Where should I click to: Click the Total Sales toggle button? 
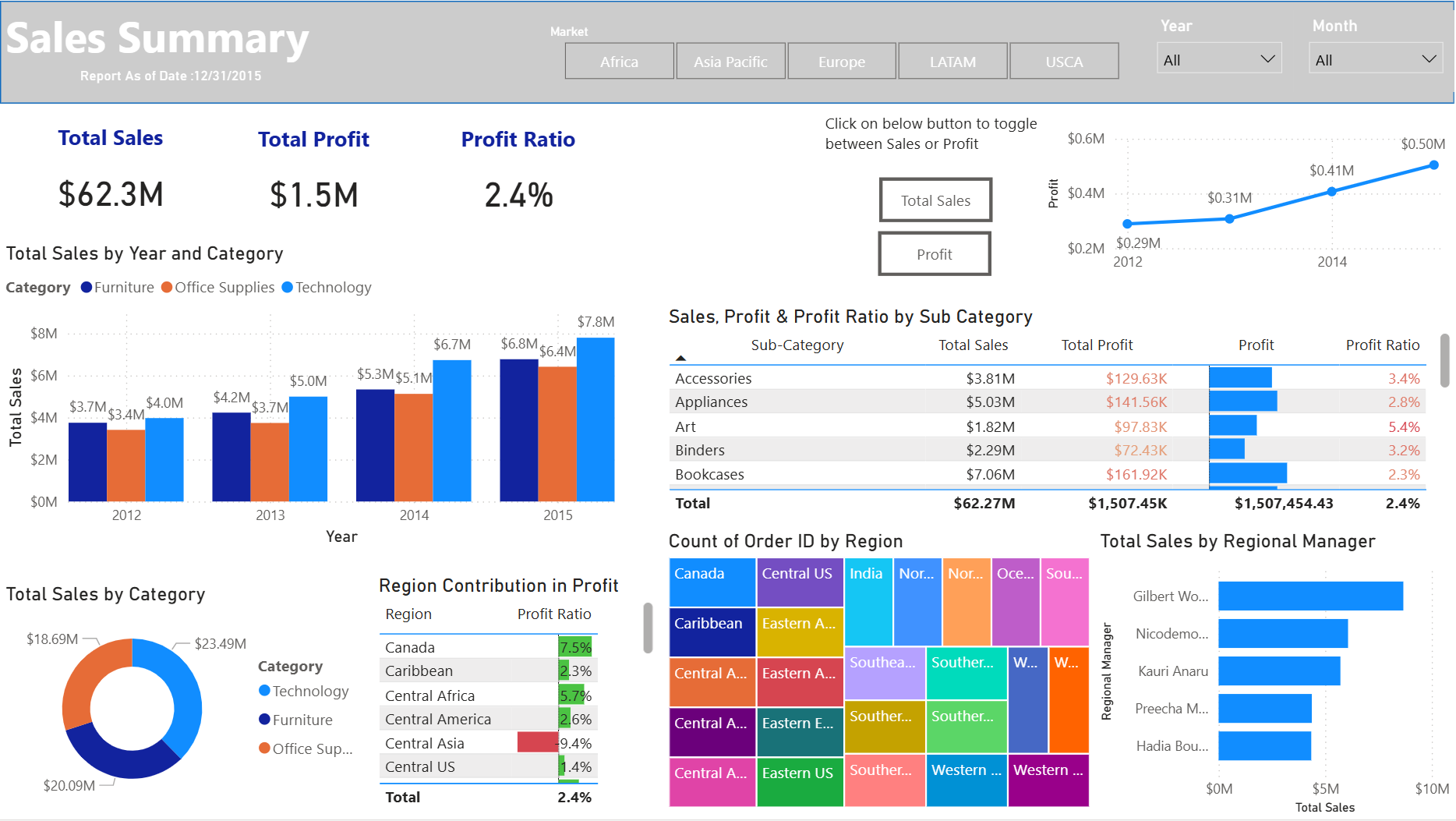click(x=935, y=200)
